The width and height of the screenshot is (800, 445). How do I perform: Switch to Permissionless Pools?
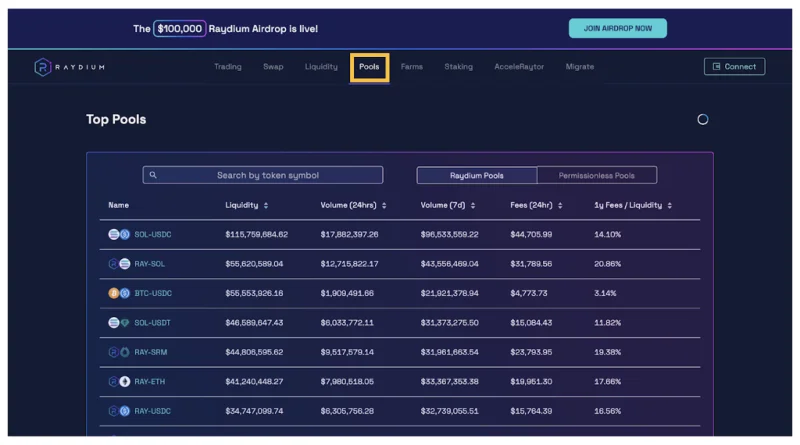[596, 175]
